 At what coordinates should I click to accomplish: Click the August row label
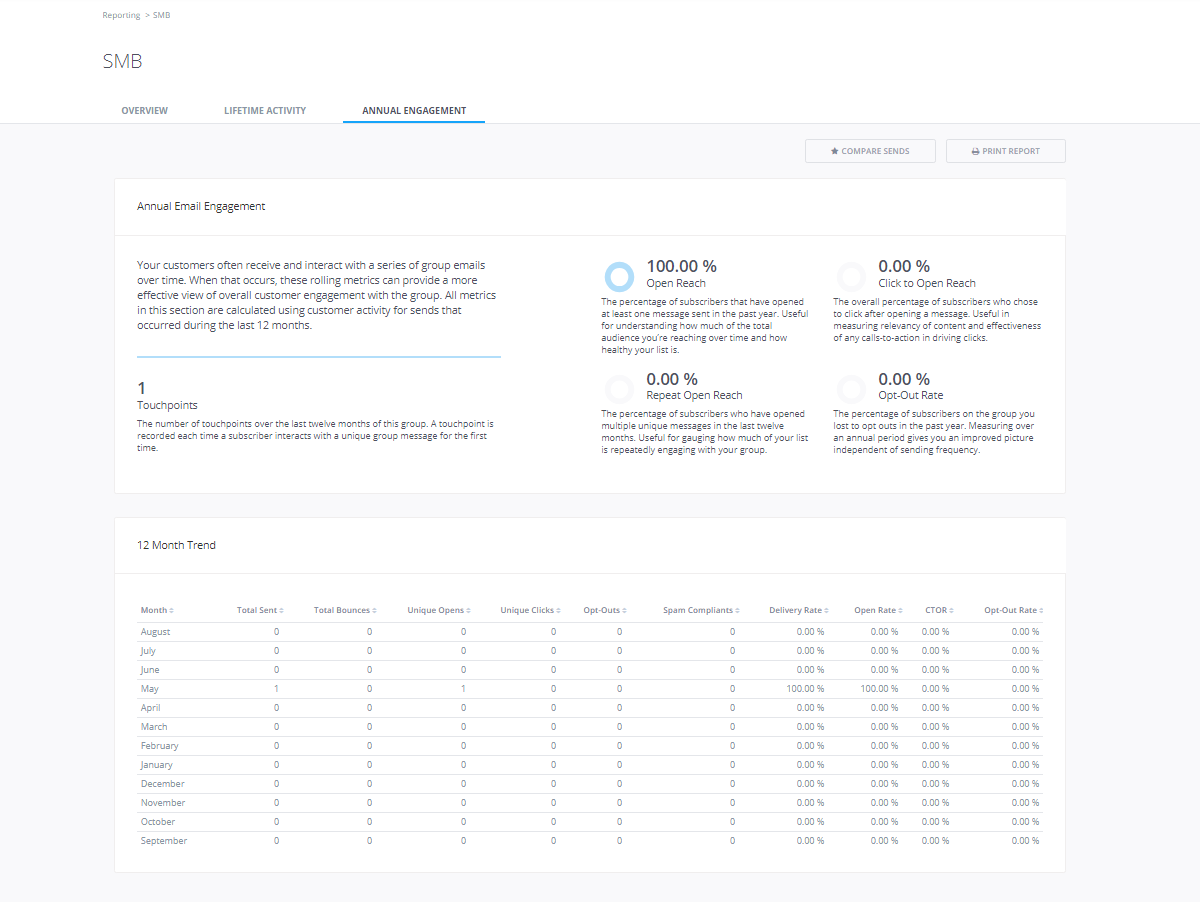[155, 632]
